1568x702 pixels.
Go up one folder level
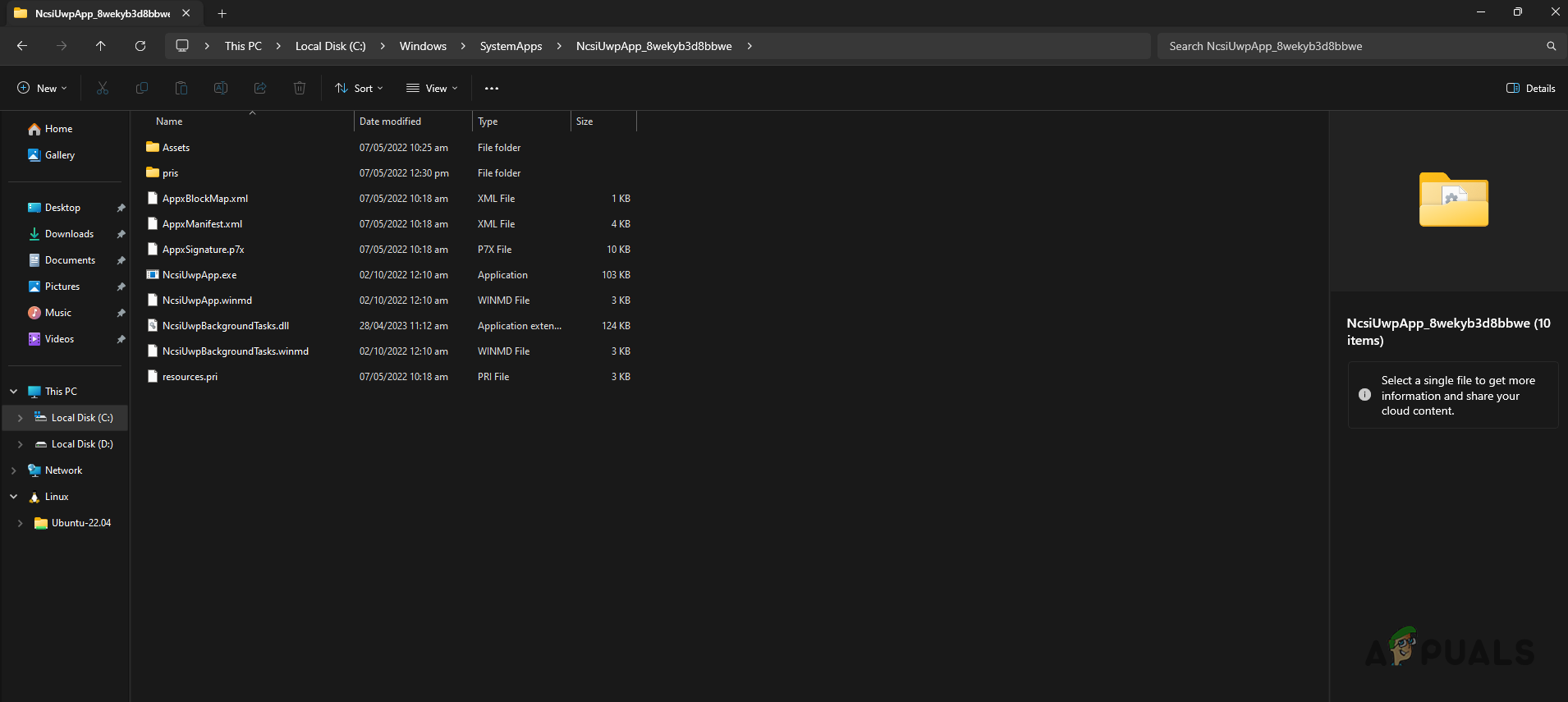click(x=101, y=46)
